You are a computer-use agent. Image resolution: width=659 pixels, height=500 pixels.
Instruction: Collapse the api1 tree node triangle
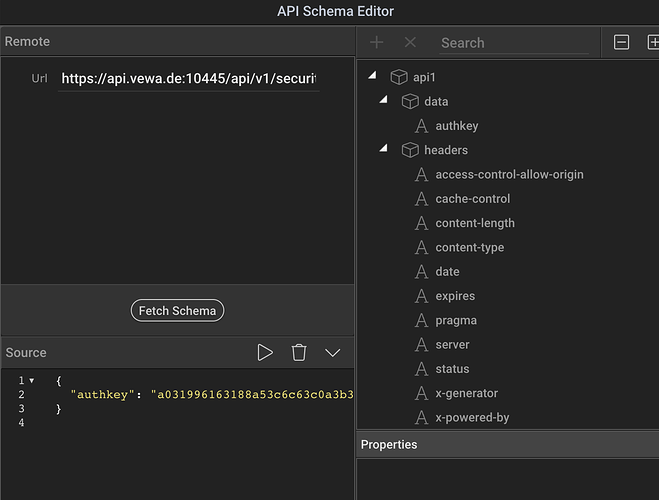372,75
